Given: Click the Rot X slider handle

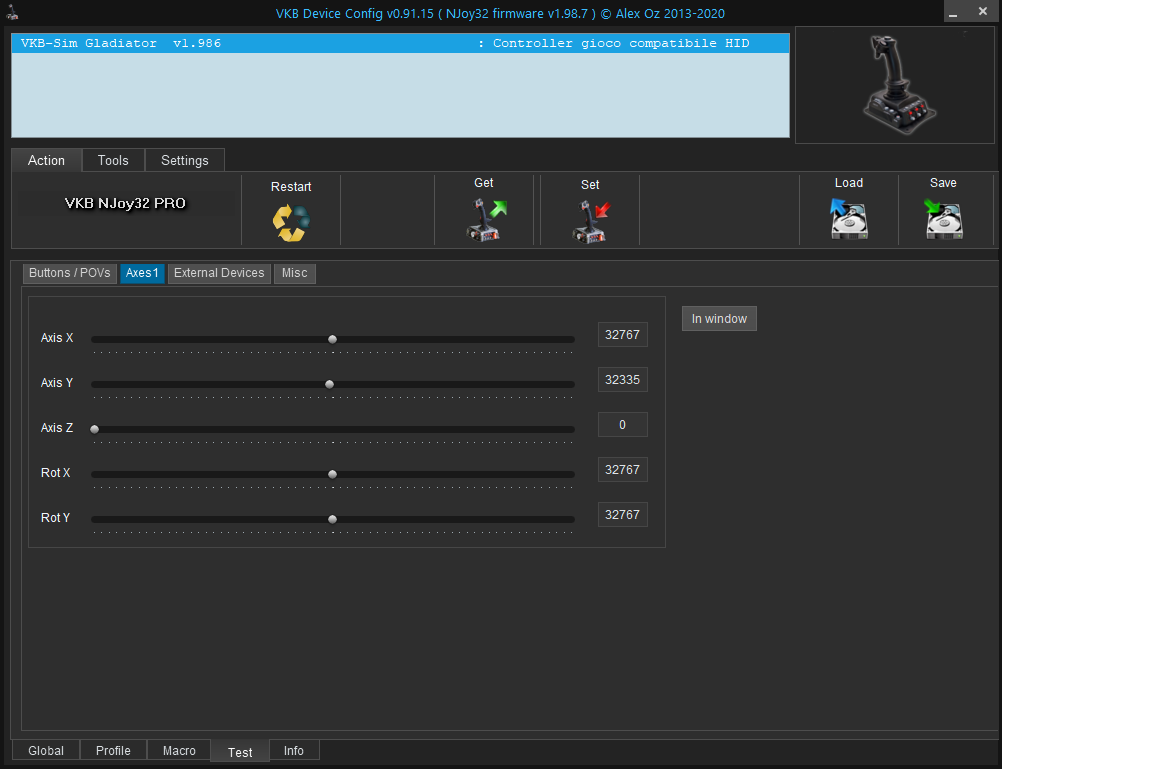Looking at the screenshot, I should click(x=333, y=474).
